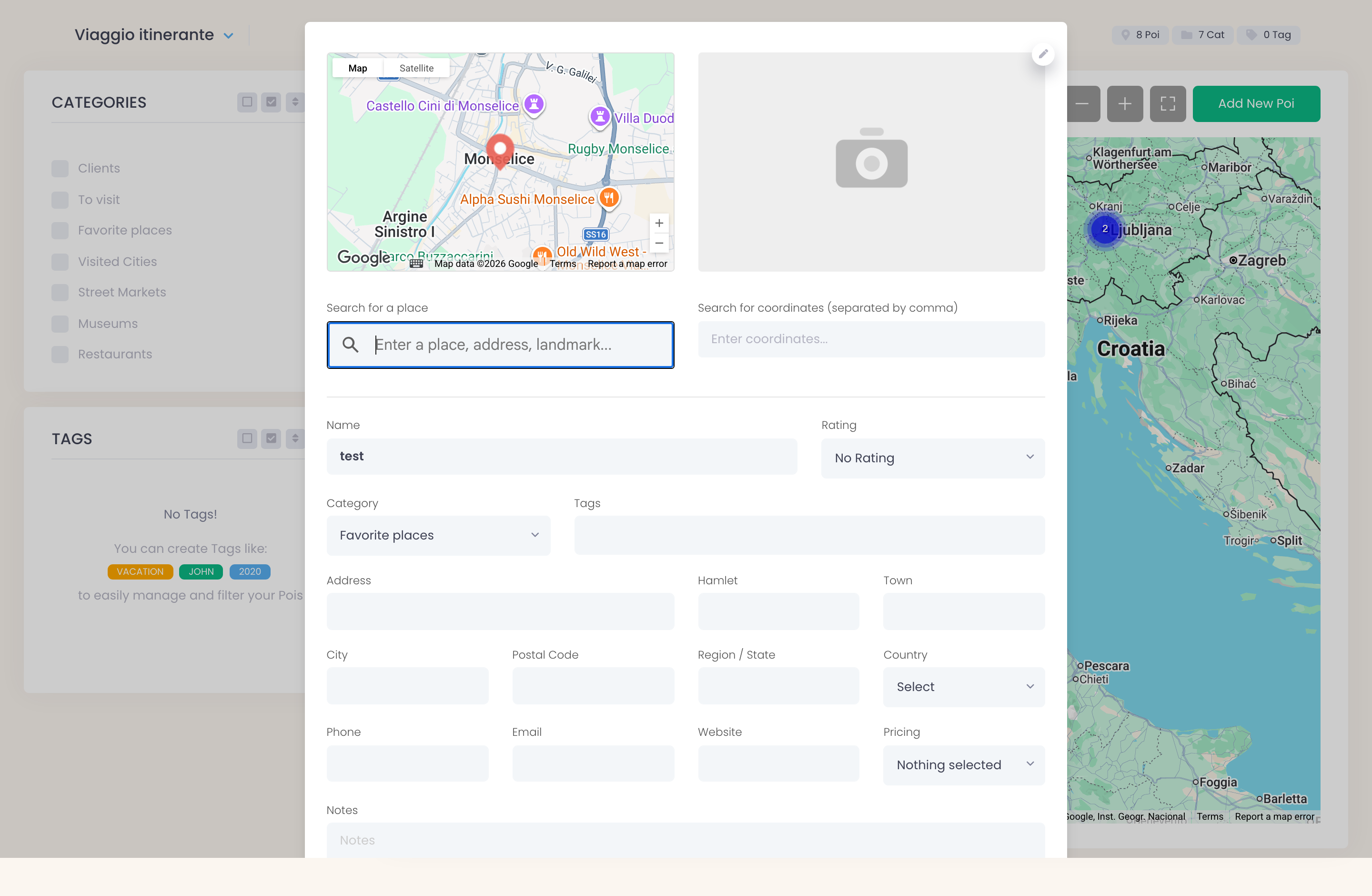Deselect all categories icon
Image resolution: width=1372 pixels, height=896 pixels.
pyautogui.click(x=247, y=102)
